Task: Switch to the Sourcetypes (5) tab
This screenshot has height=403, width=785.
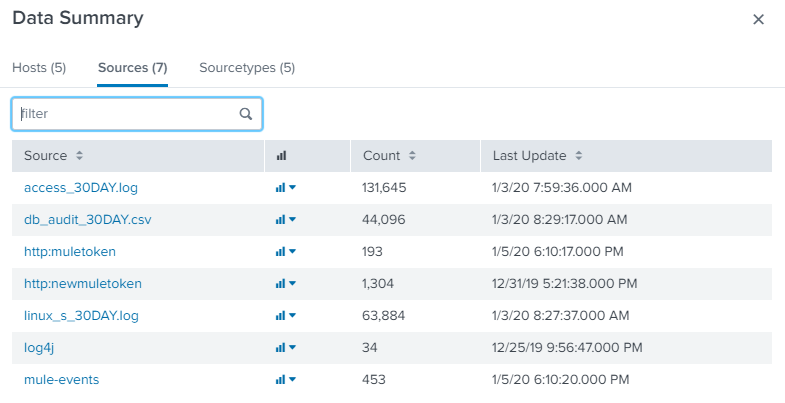Action: (x=247, y=68)
